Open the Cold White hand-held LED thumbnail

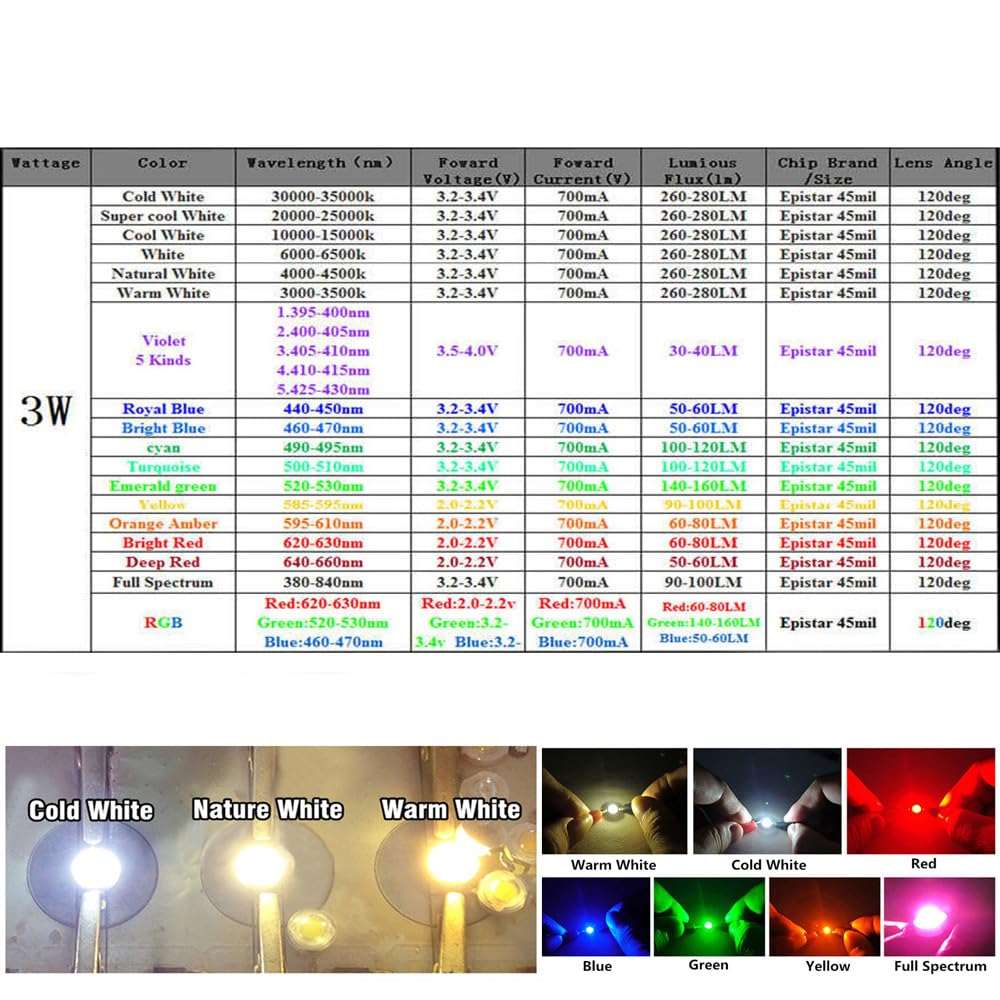click(767, 800)
